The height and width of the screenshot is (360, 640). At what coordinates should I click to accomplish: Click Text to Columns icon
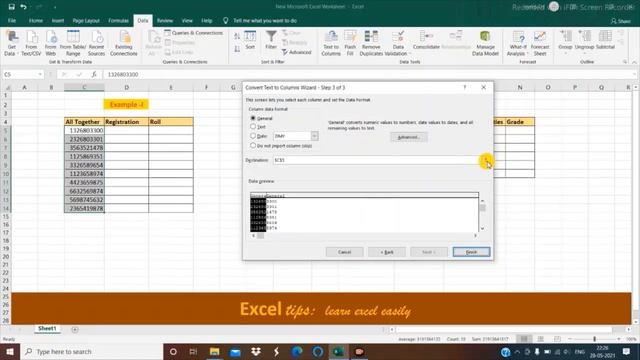pyautogui.click(x=331, y=43)
